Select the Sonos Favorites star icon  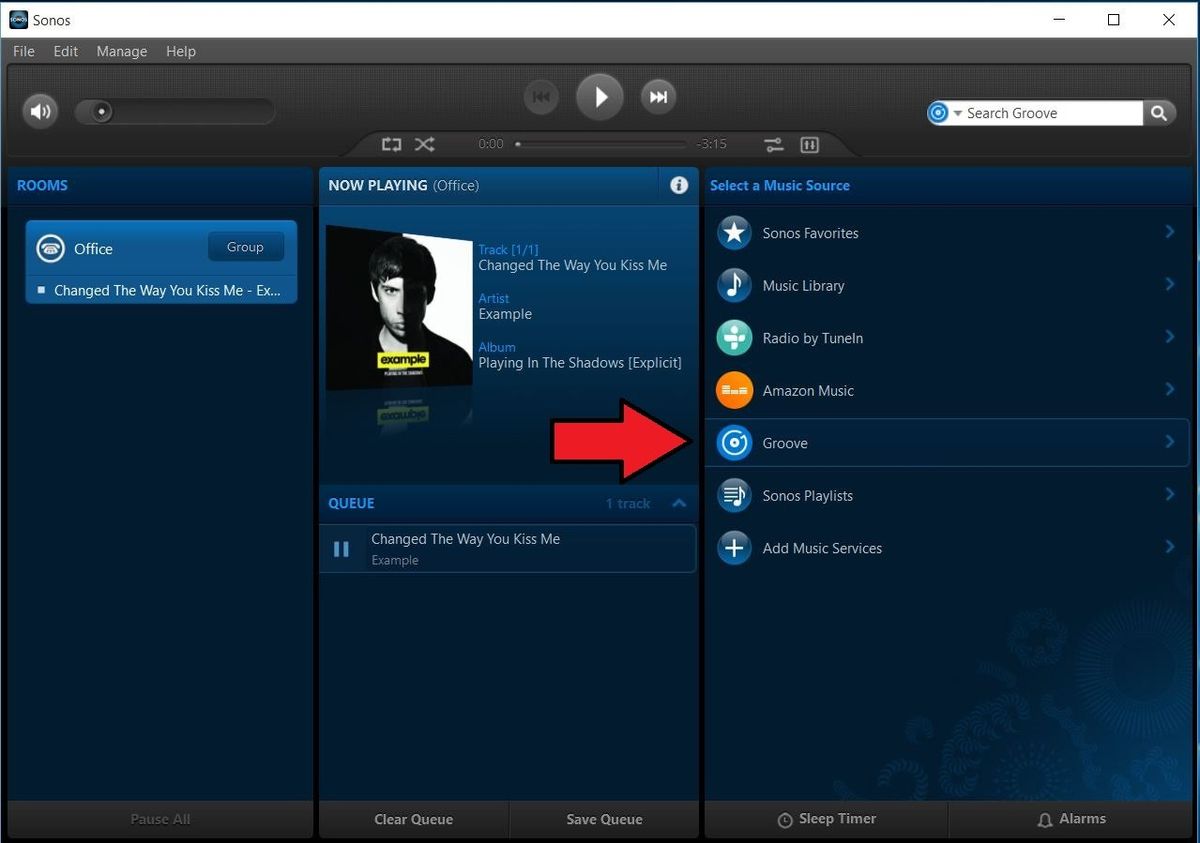[733, 232]
